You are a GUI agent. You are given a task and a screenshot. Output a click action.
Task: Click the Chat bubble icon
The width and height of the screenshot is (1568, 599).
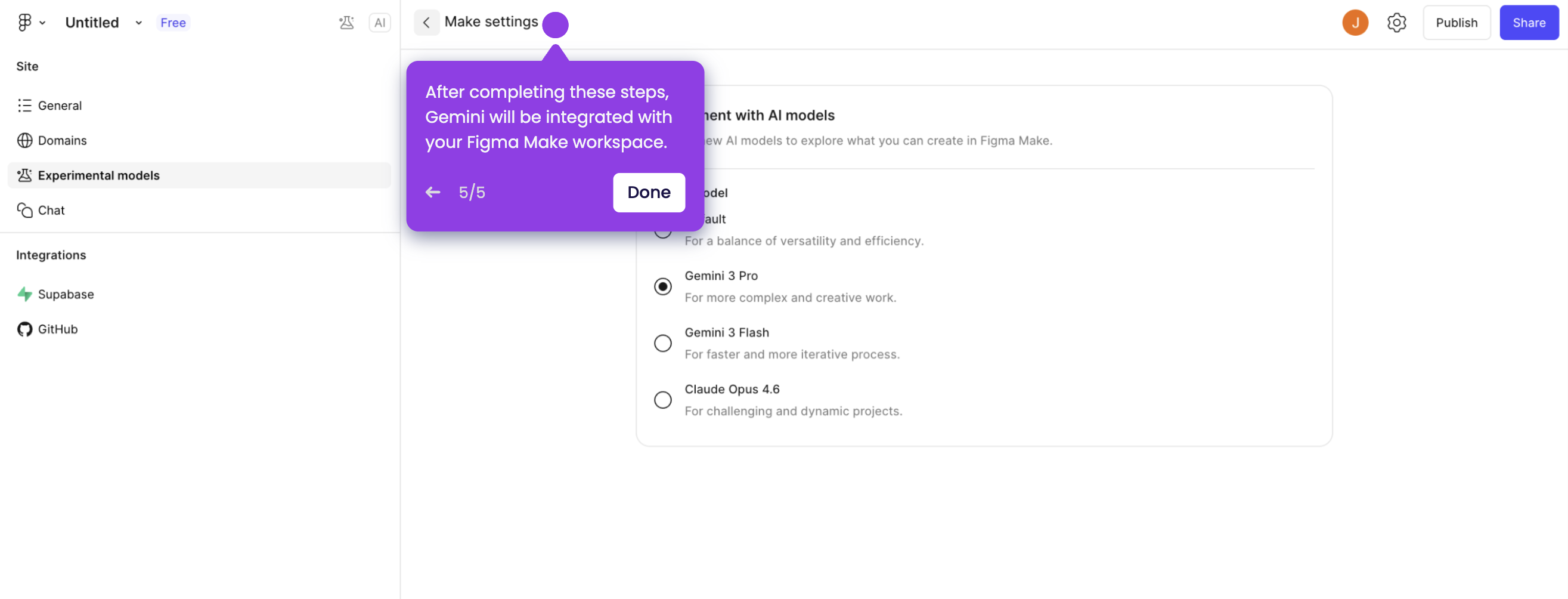(x=24, y=210)
